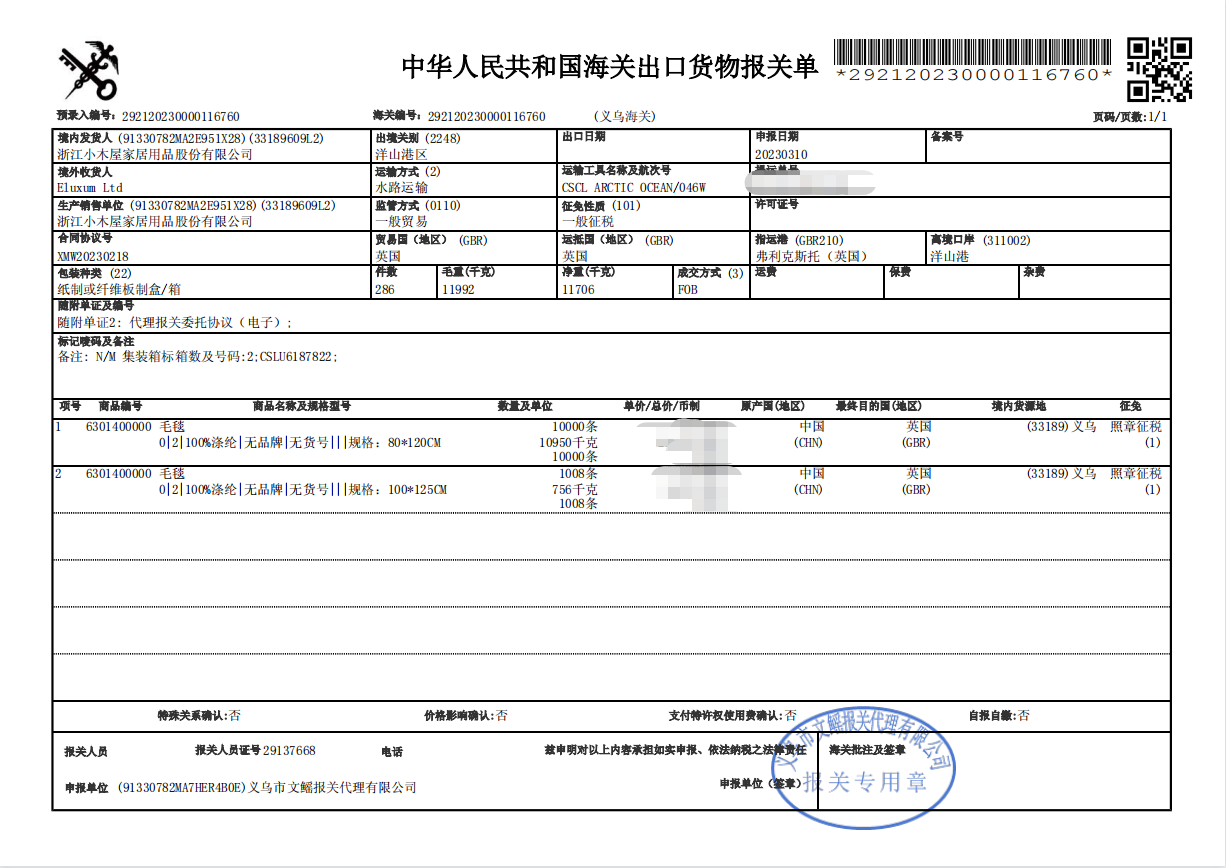This screenshot has height=868, width=1226.
Task: Click the (义乌海关) label
Action: [625, 117]
